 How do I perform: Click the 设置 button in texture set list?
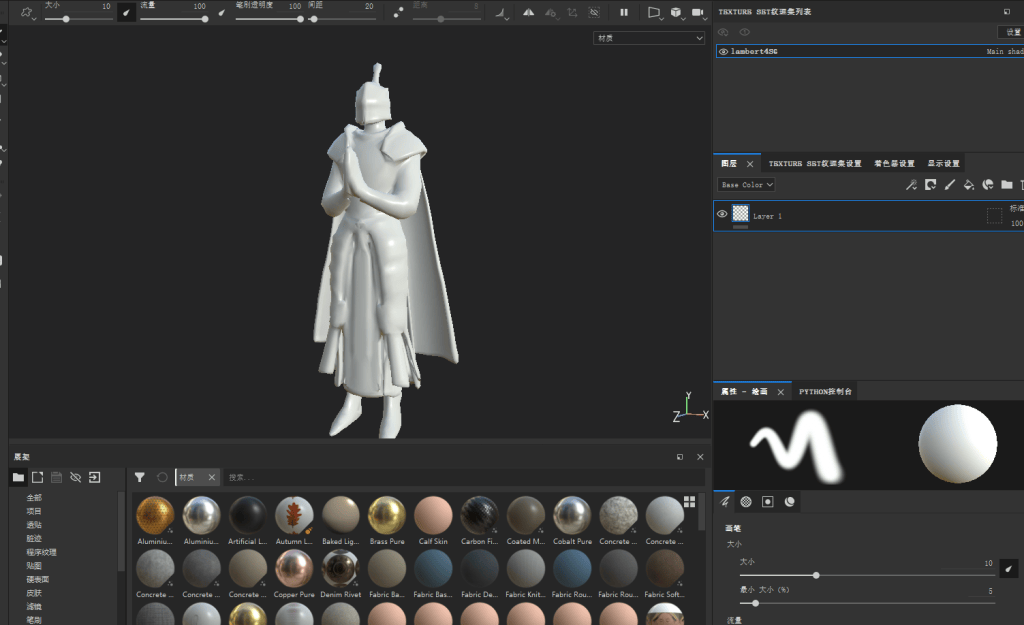1012,31
